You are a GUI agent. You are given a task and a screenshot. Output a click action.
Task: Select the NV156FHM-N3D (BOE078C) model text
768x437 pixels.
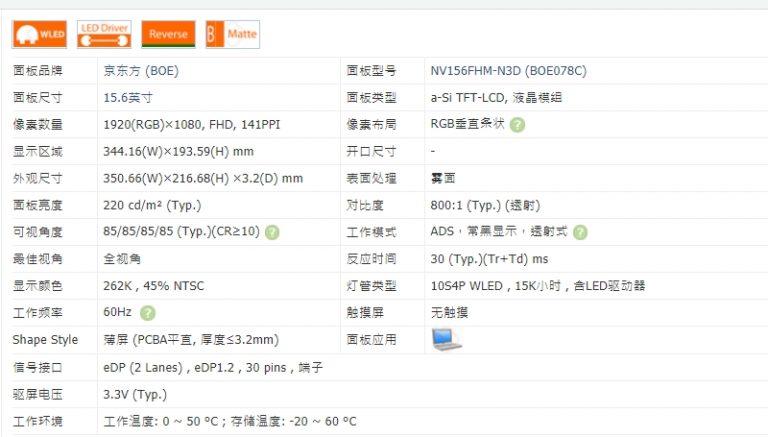508,71
